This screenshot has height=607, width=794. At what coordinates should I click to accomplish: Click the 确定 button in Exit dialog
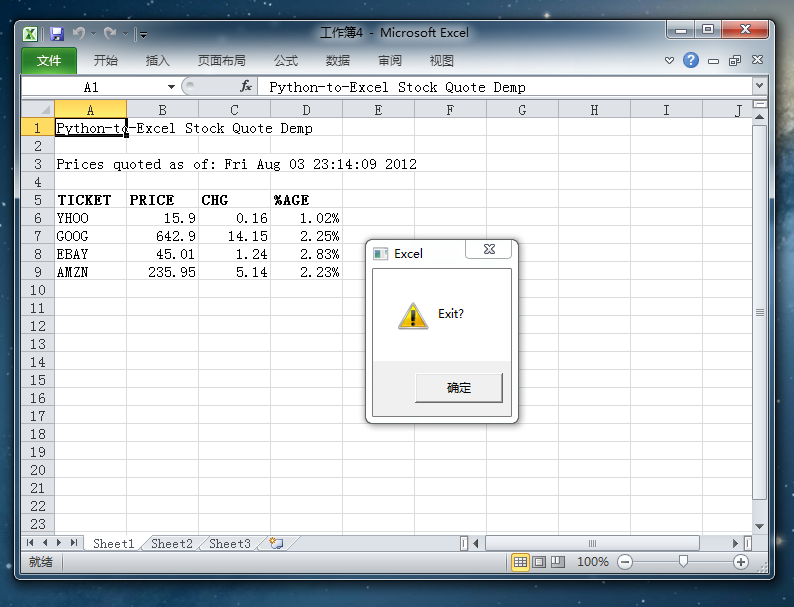[x=458, y=388]
